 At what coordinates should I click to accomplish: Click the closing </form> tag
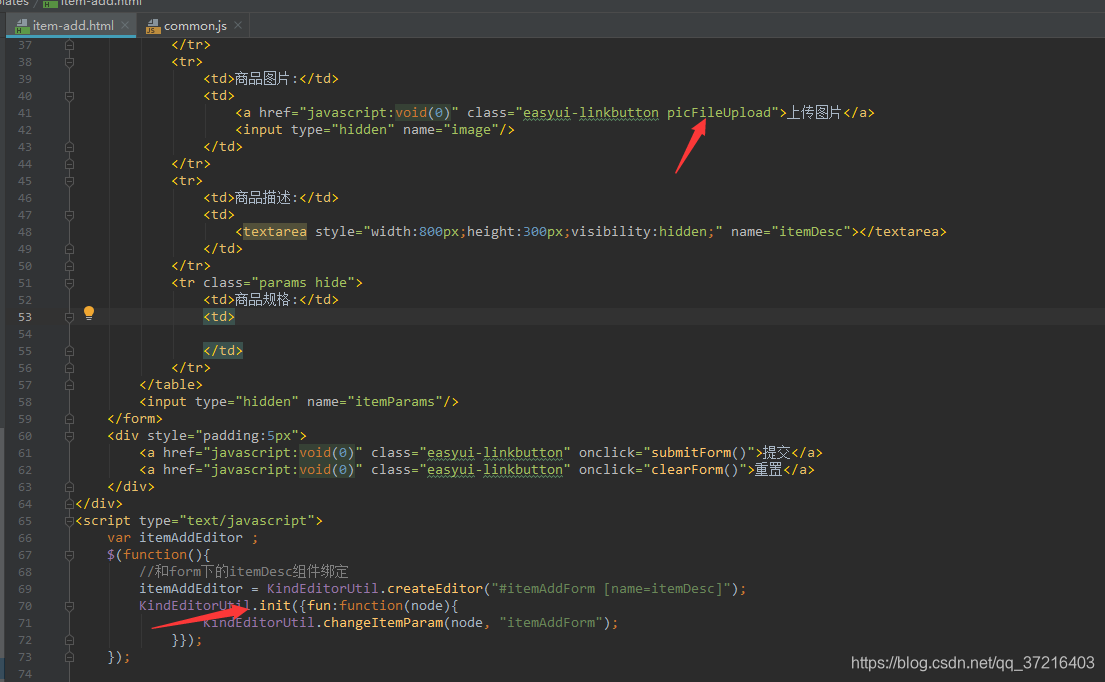coord(135,419)
